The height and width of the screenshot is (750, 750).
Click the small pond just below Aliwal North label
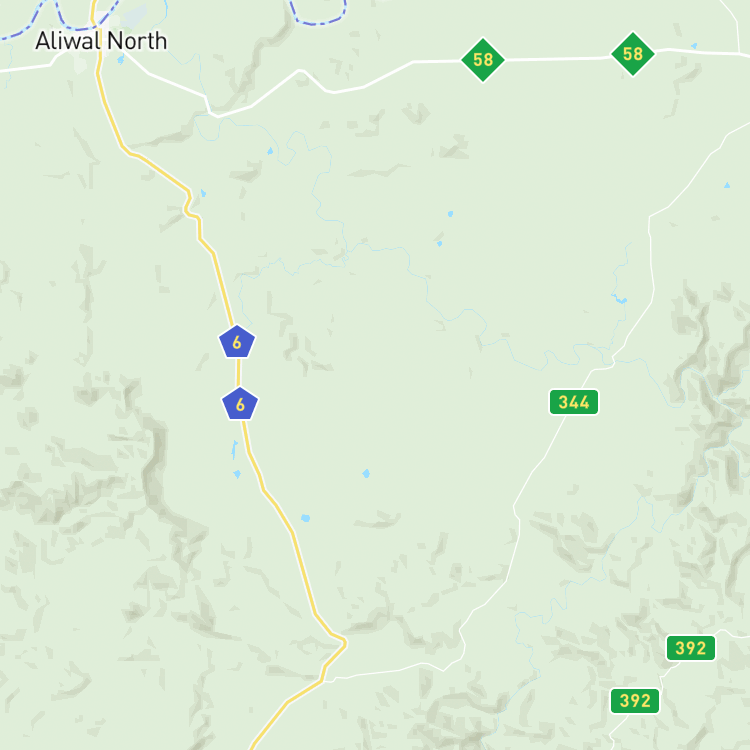pyautogui.click(x=121, y=59)
